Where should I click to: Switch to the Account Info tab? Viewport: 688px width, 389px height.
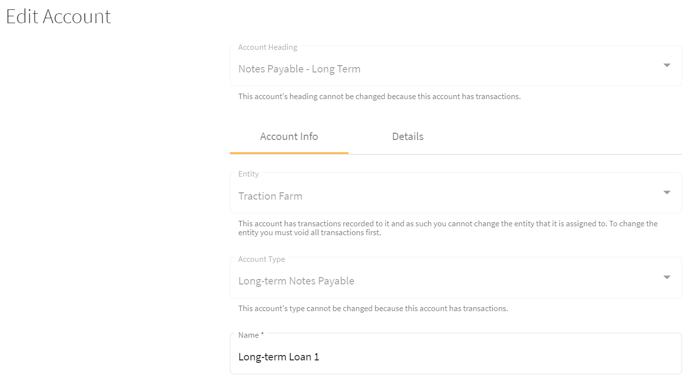(289, 136)
